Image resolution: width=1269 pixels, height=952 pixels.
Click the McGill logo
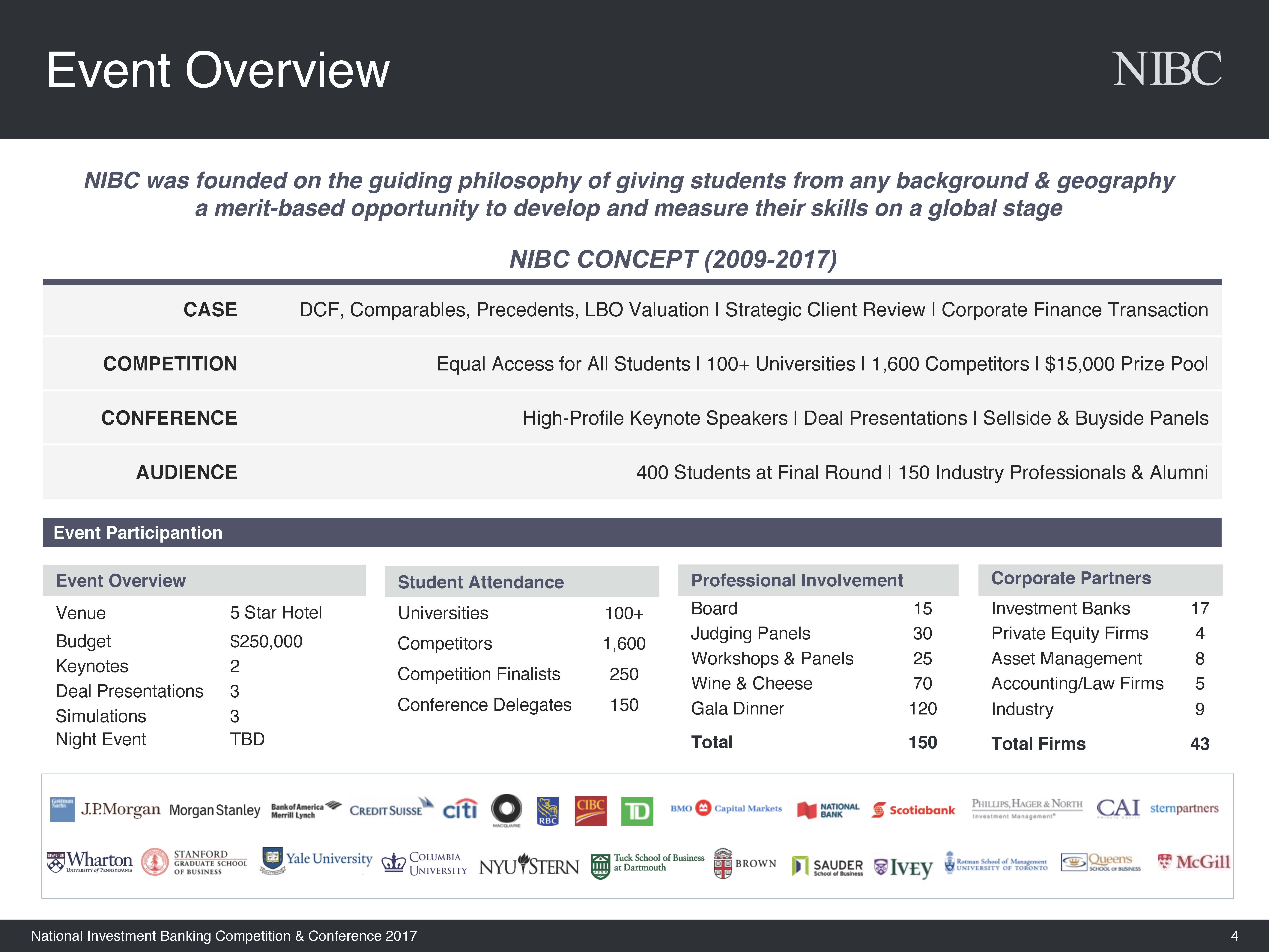[x=1194, y=862]
